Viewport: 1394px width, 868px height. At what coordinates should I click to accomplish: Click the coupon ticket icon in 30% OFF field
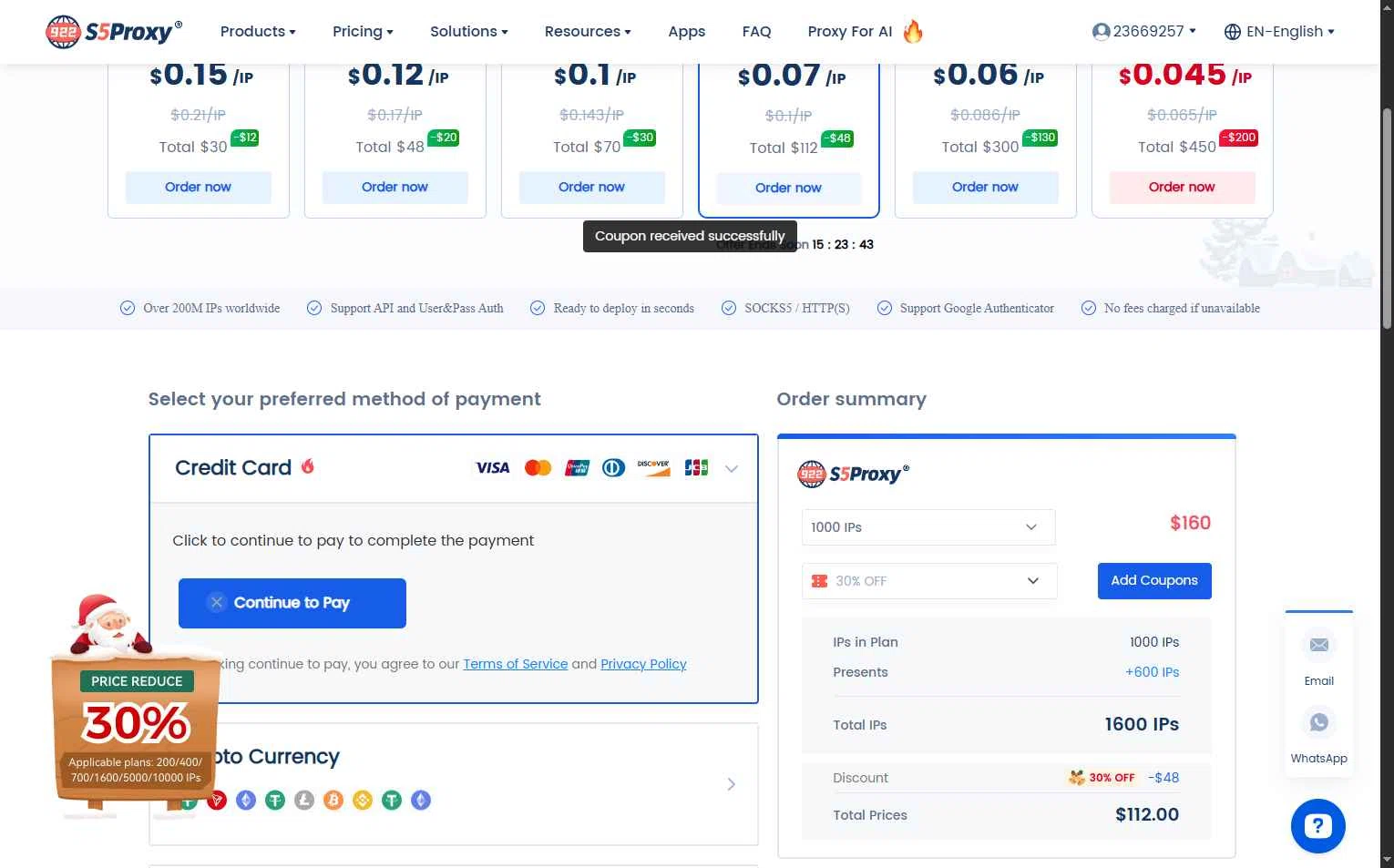click(819, 581)
